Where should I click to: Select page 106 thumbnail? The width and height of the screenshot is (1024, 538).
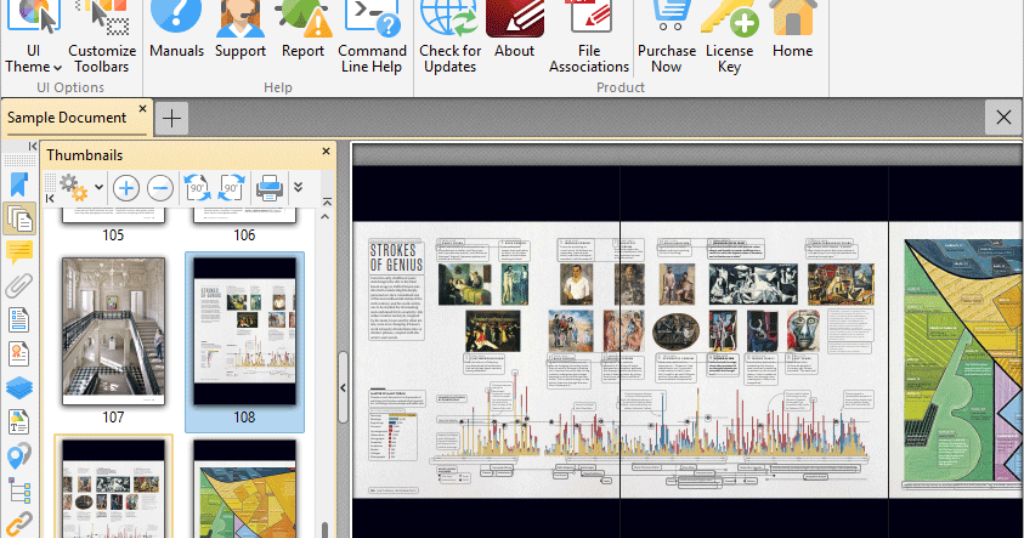245,215
